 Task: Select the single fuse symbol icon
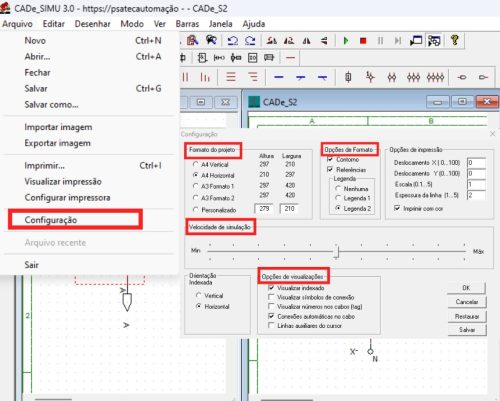click(348, 77)
